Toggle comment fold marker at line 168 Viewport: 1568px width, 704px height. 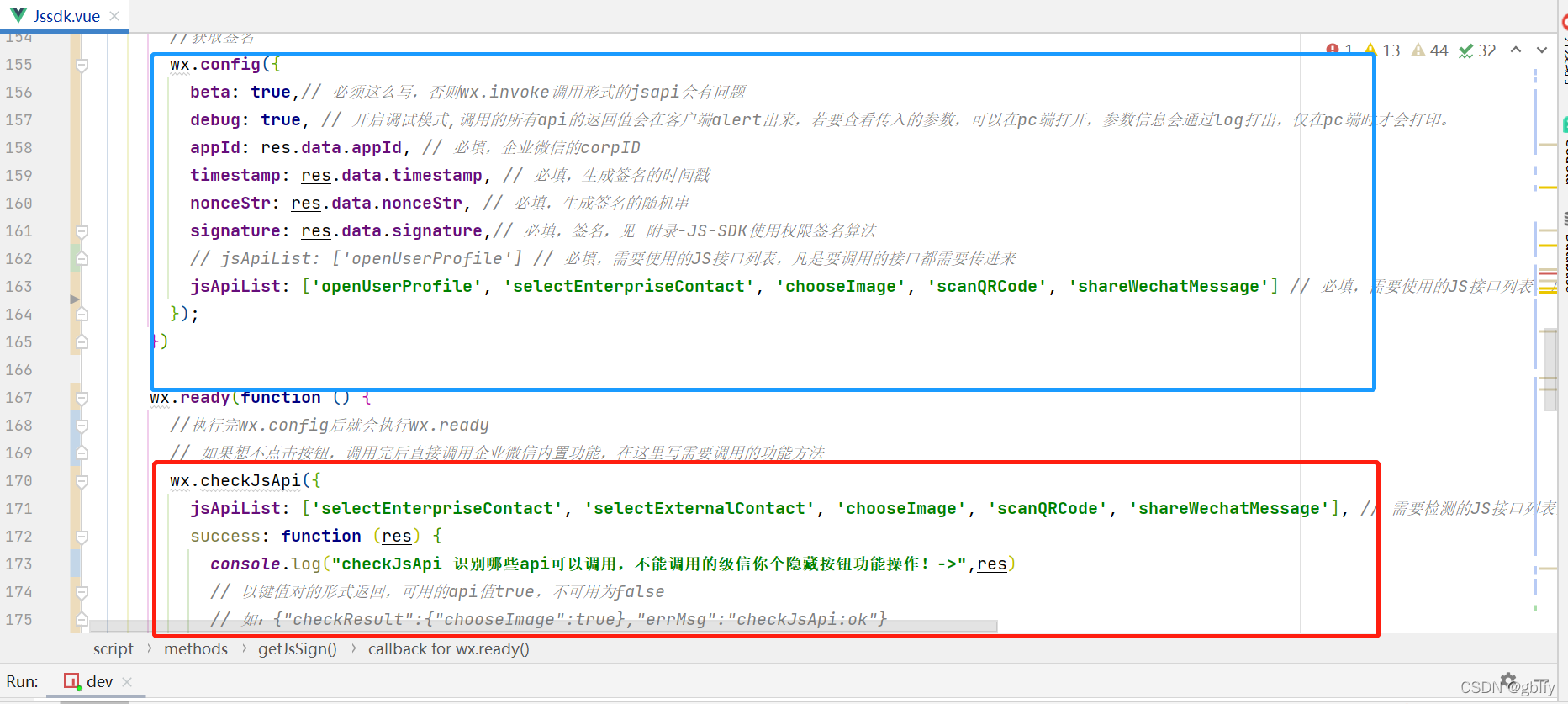click(x=82, y=426)
